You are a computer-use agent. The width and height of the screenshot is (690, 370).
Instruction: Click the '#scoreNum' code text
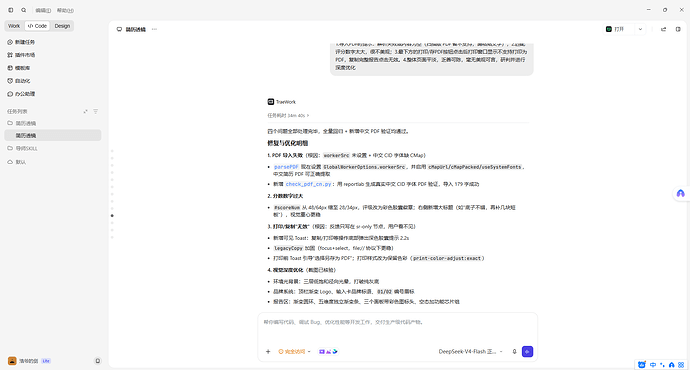coord(287,207)
